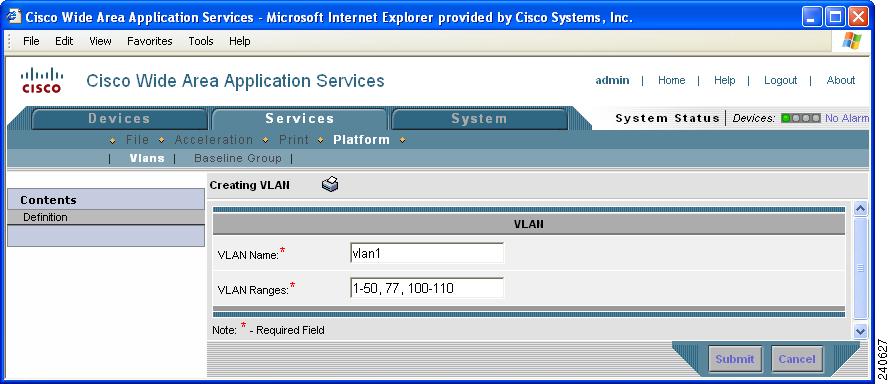This screenshot has height=384, width=890.
Task: Click the Note Required Field text
Action: click(268, 329)
